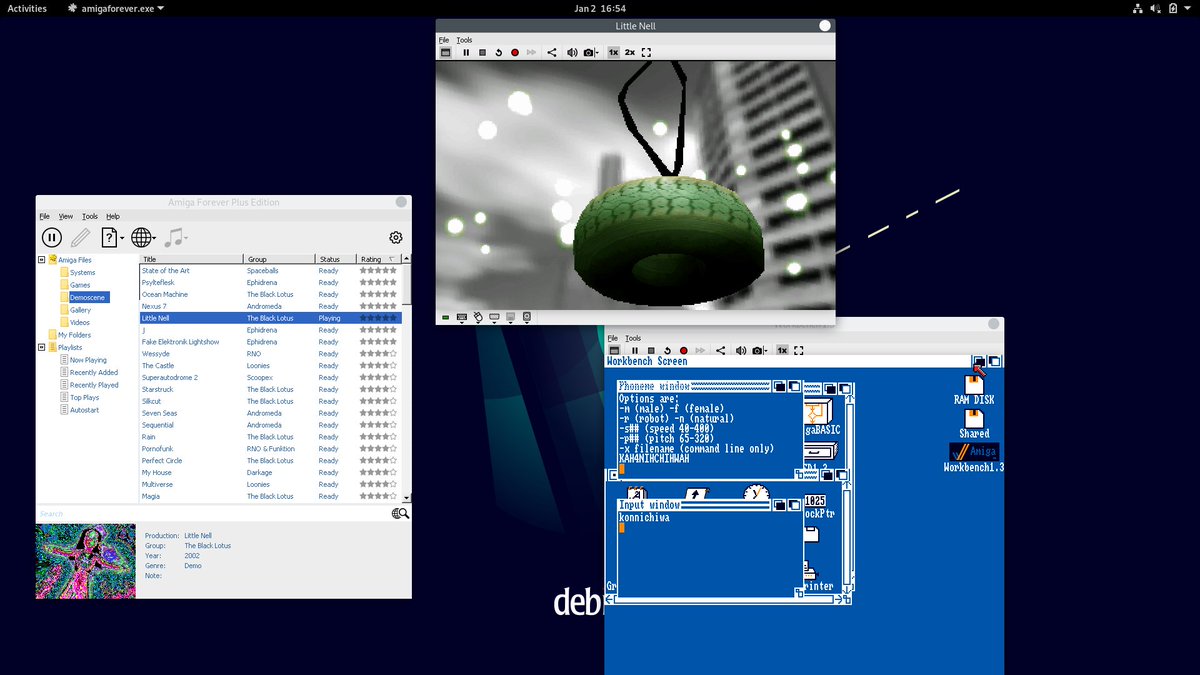1200x675 pixels.
Task: Click rating stars for 'Magia'
Action: 378,496
